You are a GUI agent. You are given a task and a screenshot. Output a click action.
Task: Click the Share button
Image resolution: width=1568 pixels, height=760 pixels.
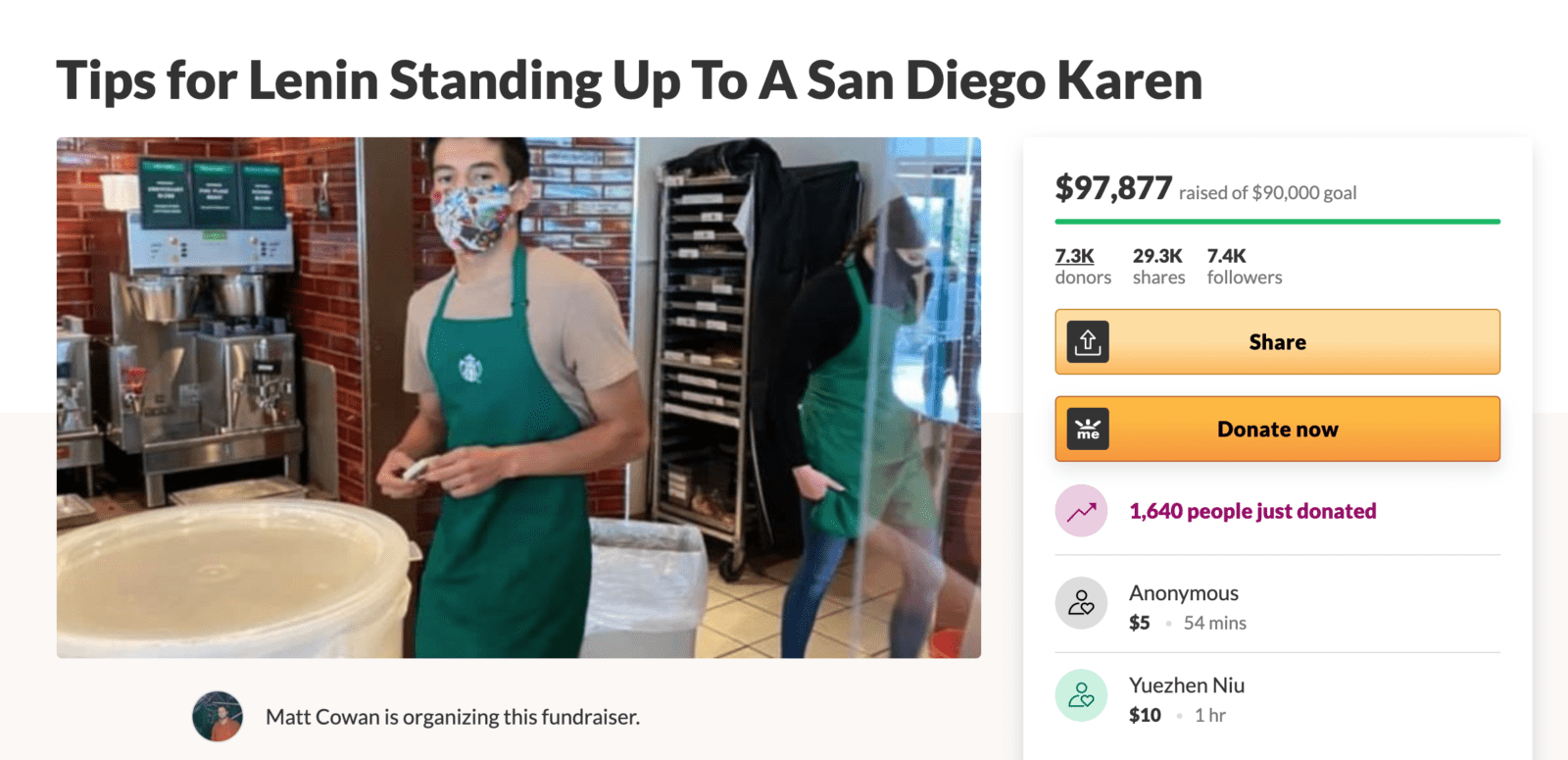[1277, 342]
